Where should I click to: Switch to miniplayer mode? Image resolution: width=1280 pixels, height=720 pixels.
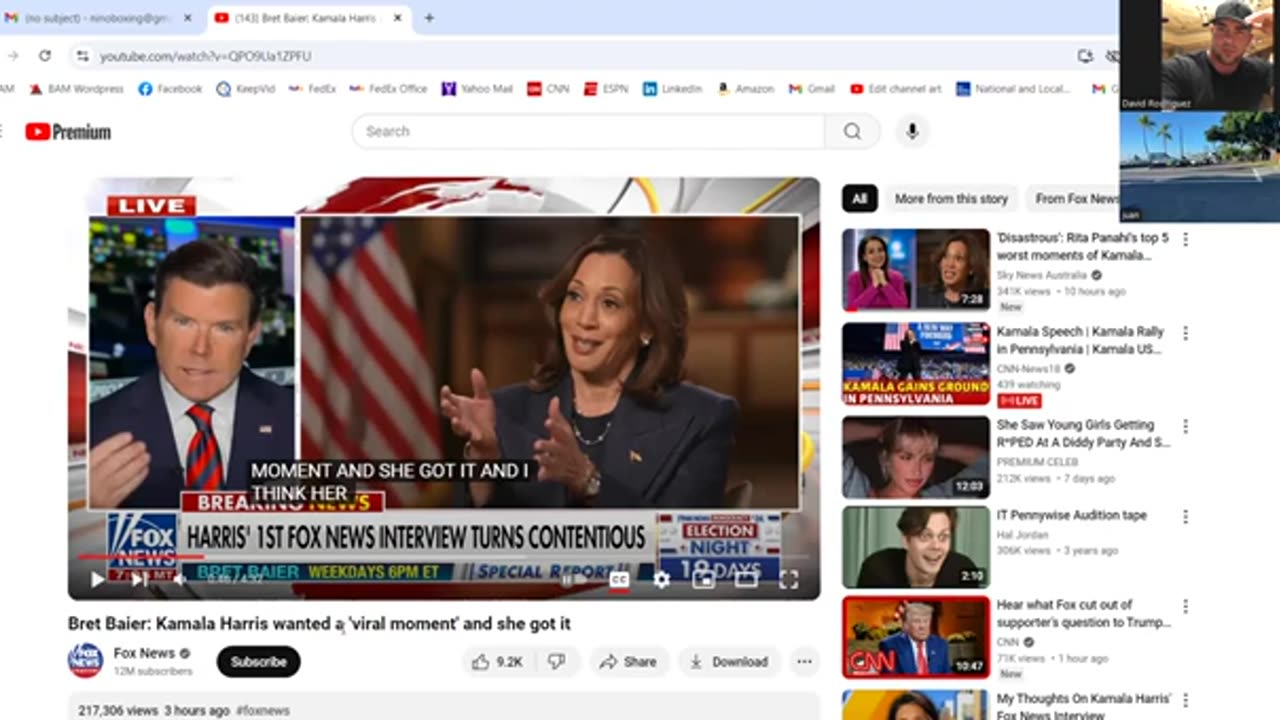[x=704, y=579]
